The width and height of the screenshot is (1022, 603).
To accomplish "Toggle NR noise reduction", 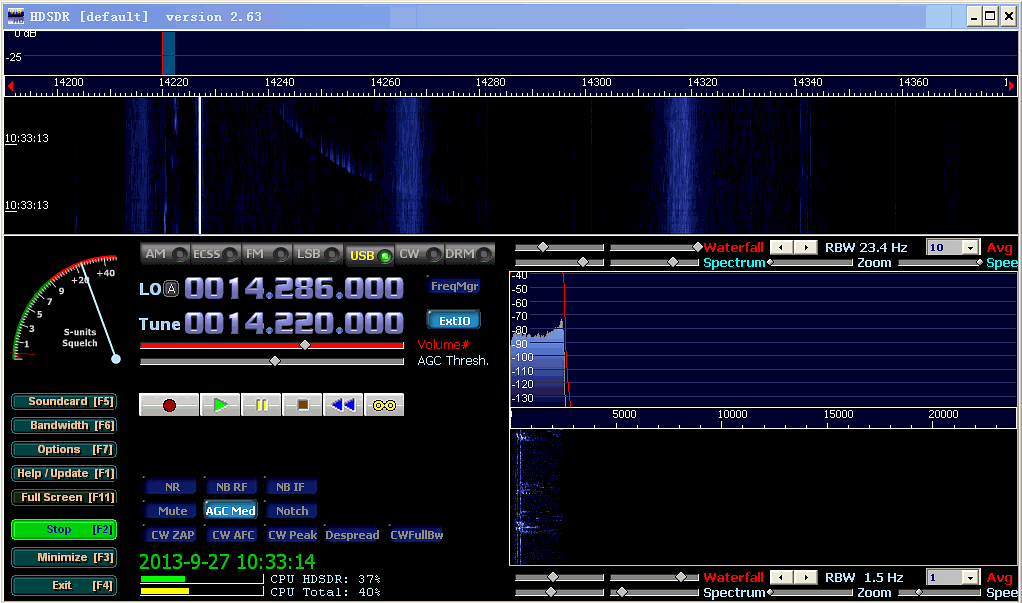I will tap(171, 487).
